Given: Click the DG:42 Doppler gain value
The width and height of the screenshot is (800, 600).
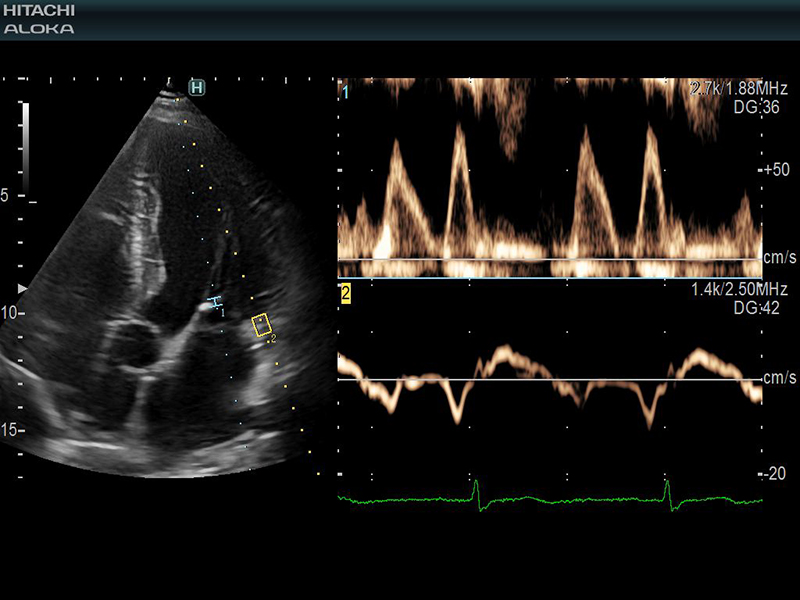Looking at the screenshot, I should pyautogui.click(x=743, y=307).
